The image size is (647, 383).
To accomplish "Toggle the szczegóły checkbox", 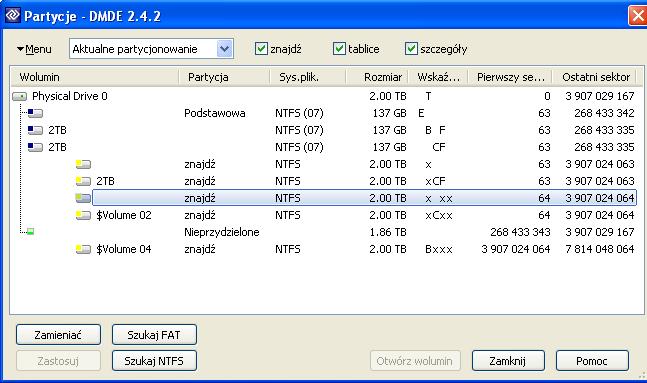I will pos(411,49).
